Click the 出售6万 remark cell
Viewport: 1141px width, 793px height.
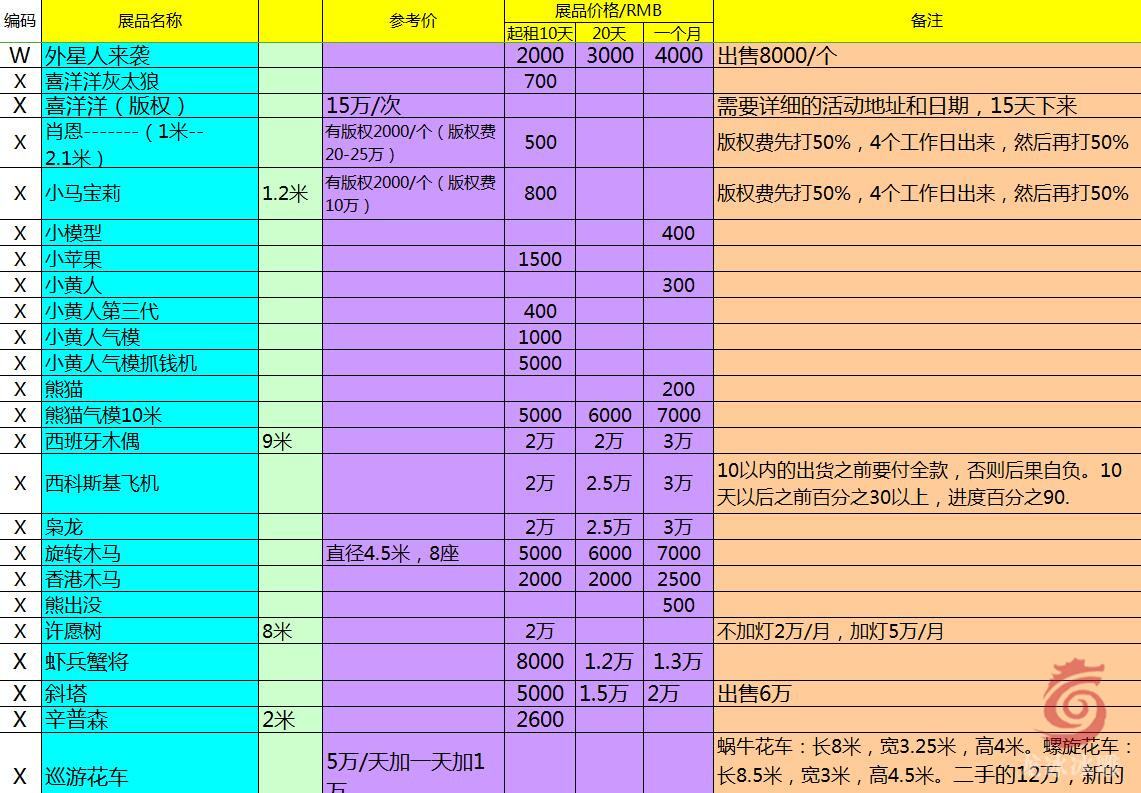click(927, 693)
